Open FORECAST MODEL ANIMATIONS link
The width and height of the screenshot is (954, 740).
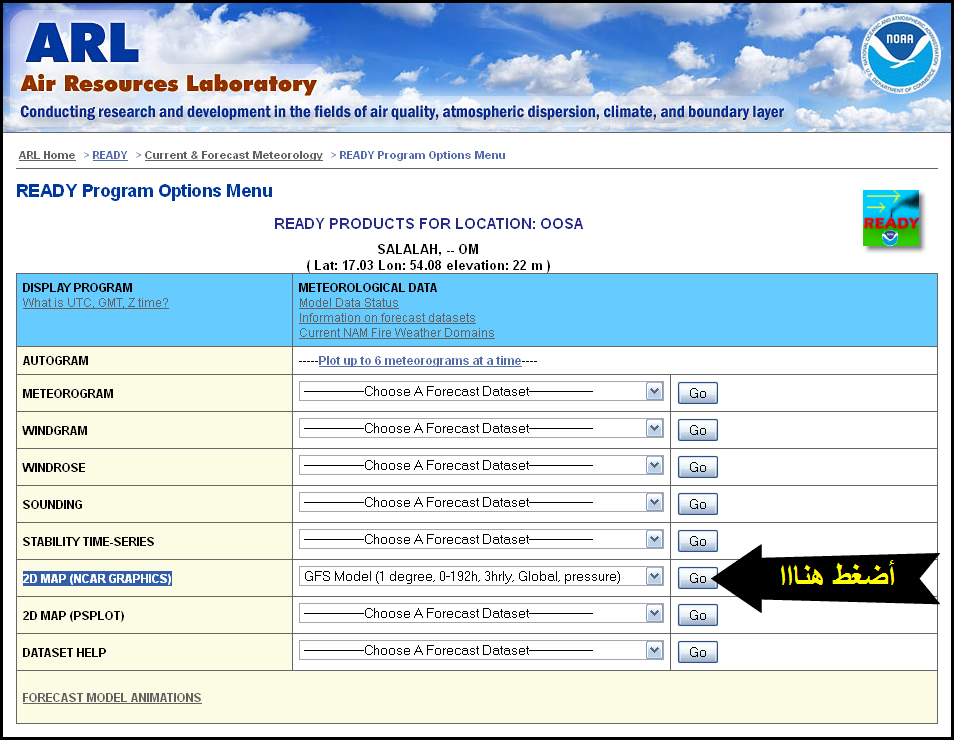coord(112,697)
